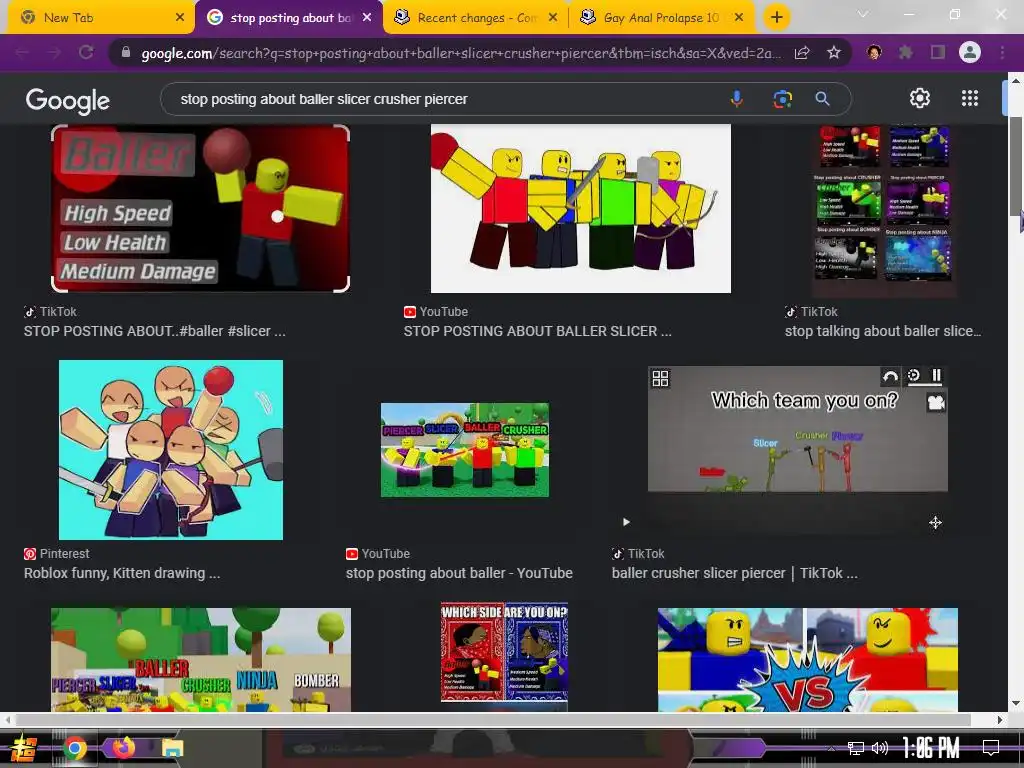
Task: Open 'Which team you on?' thumbnail
Action: pos(797,429)
